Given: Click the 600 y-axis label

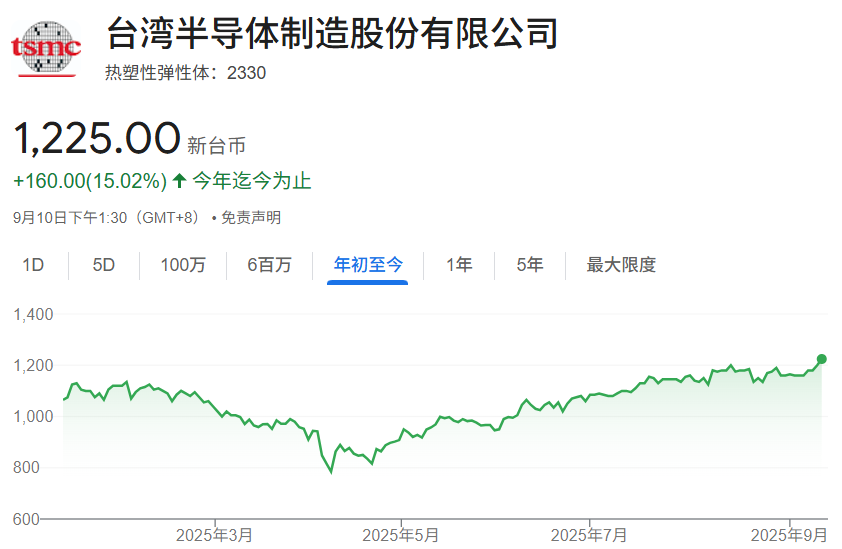Looking at the screenshot, I should pos(26,519).
